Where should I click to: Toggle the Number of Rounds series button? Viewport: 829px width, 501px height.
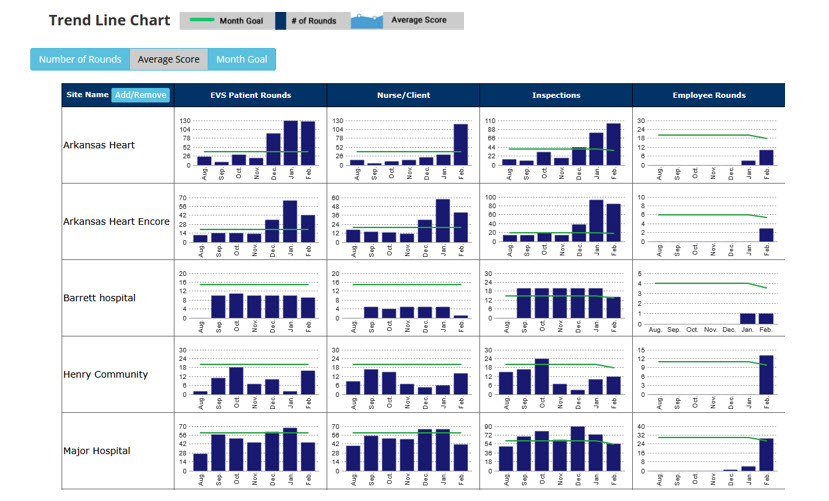click(x=80, y=59)
